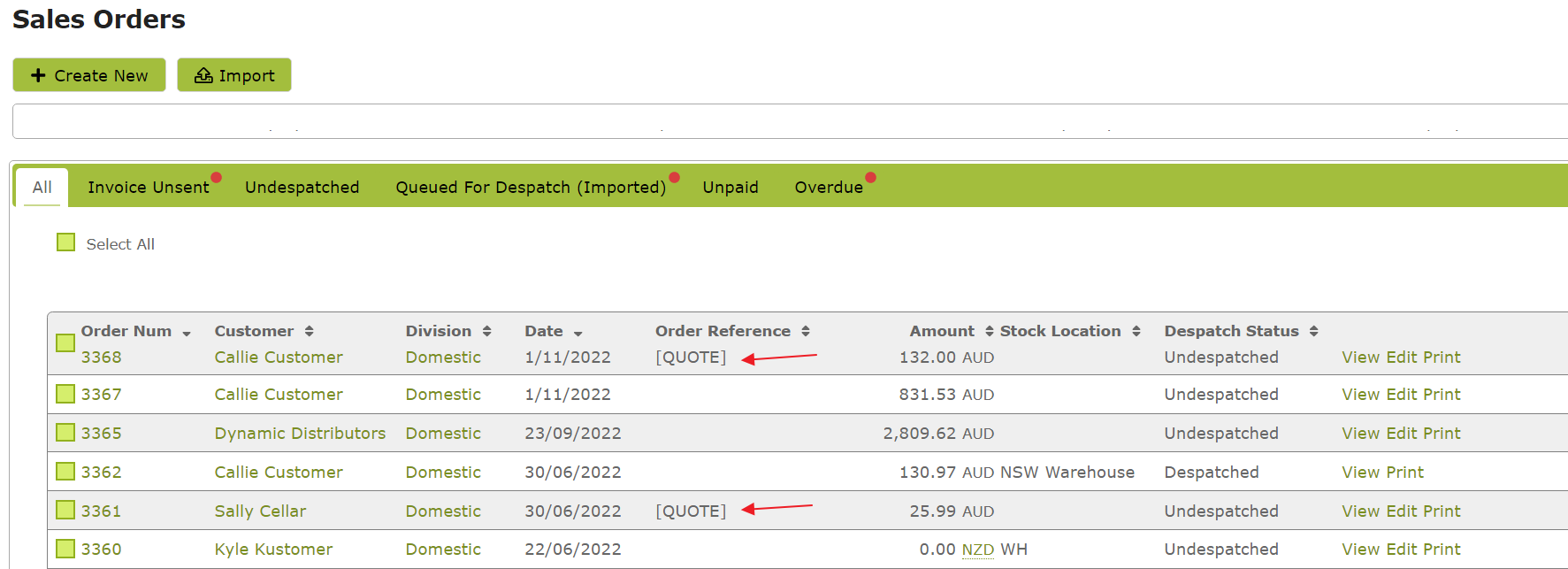Check the box for order 3360
The image size is (1568, 569).
(x=65, y=549)
